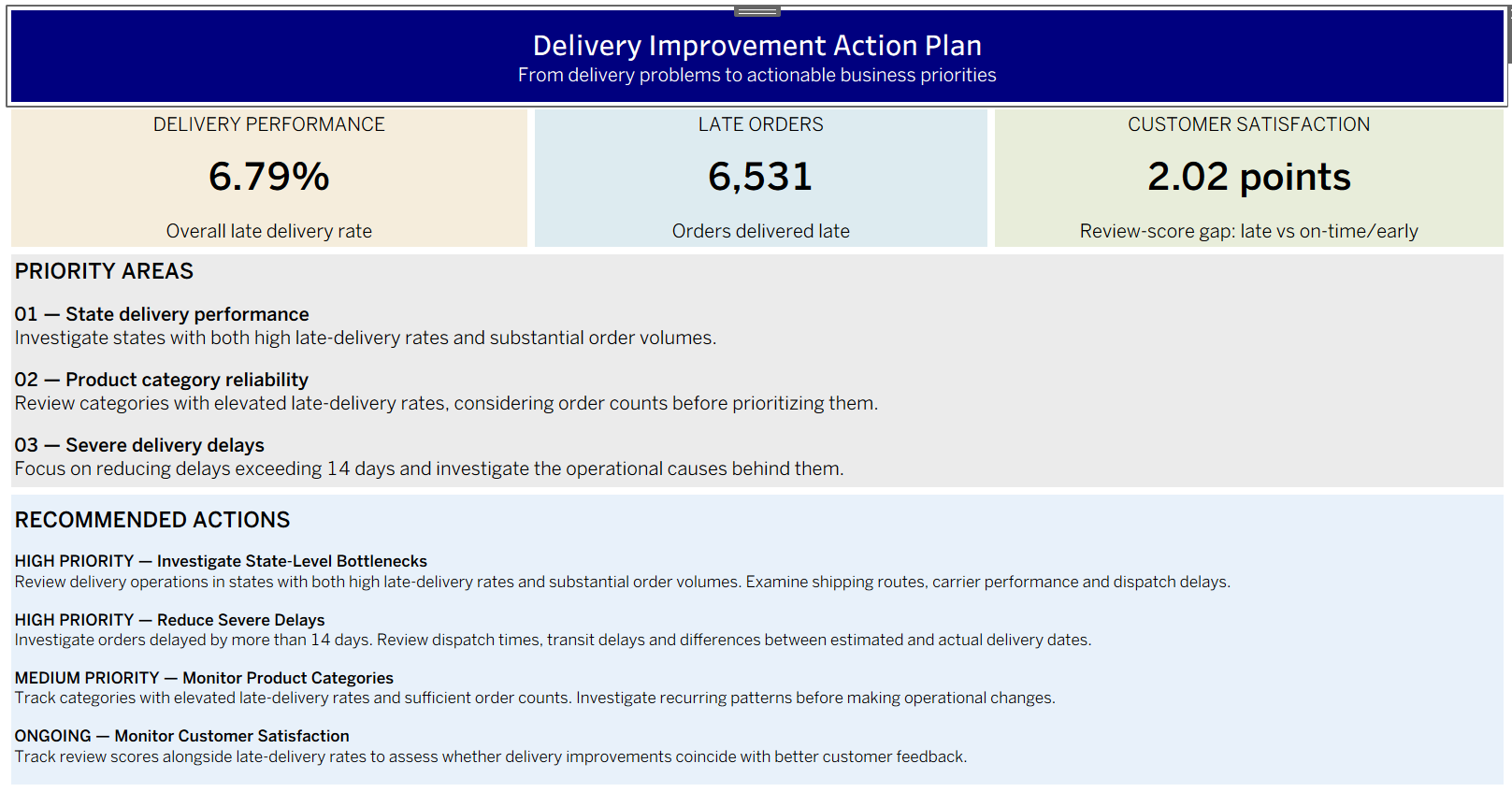This screenshot has width=1512, height=792.
Task: Select '03 — Severe delivery delays' heading
Action: 139,445
